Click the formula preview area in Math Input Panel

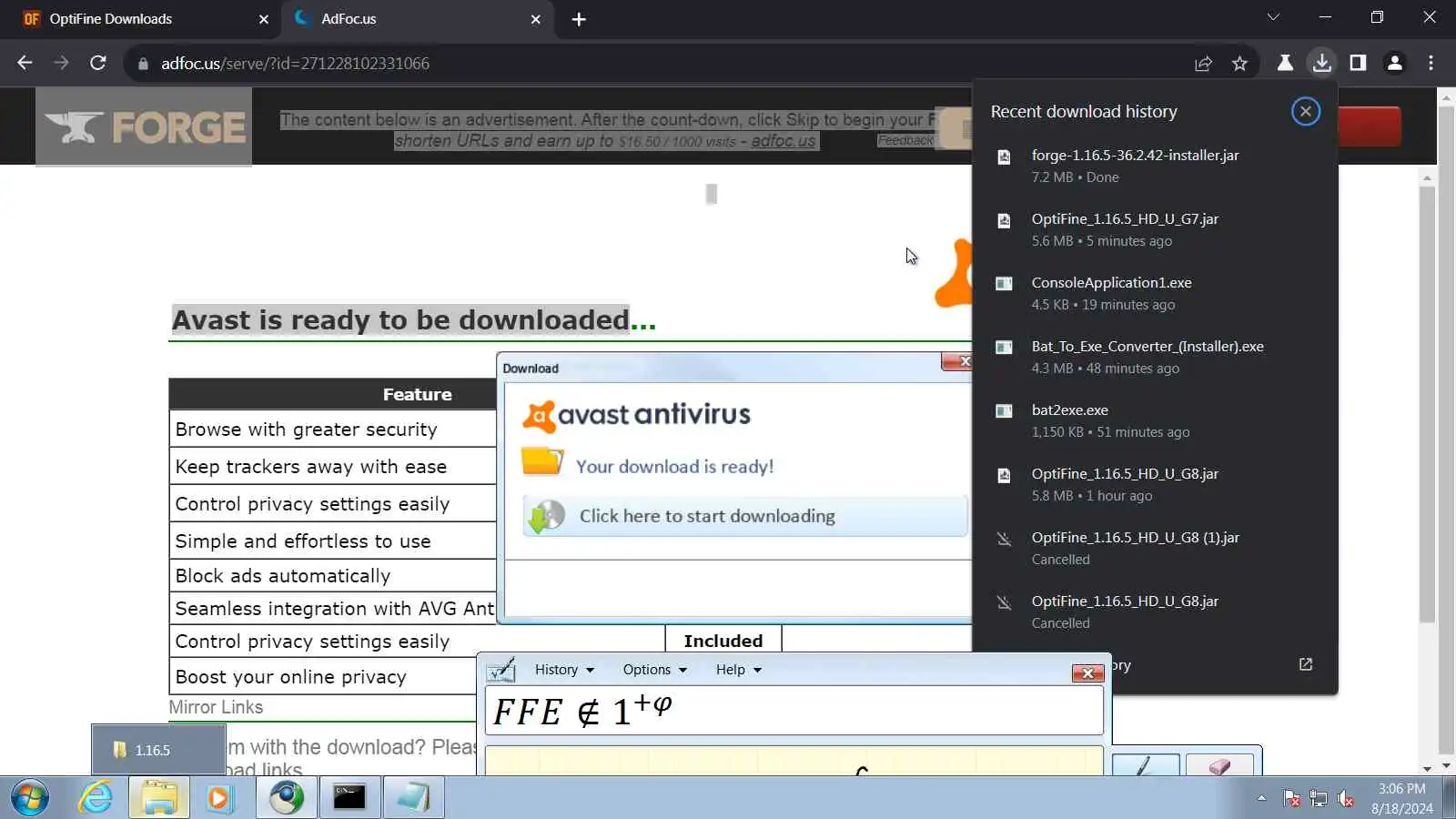point(794,711)
